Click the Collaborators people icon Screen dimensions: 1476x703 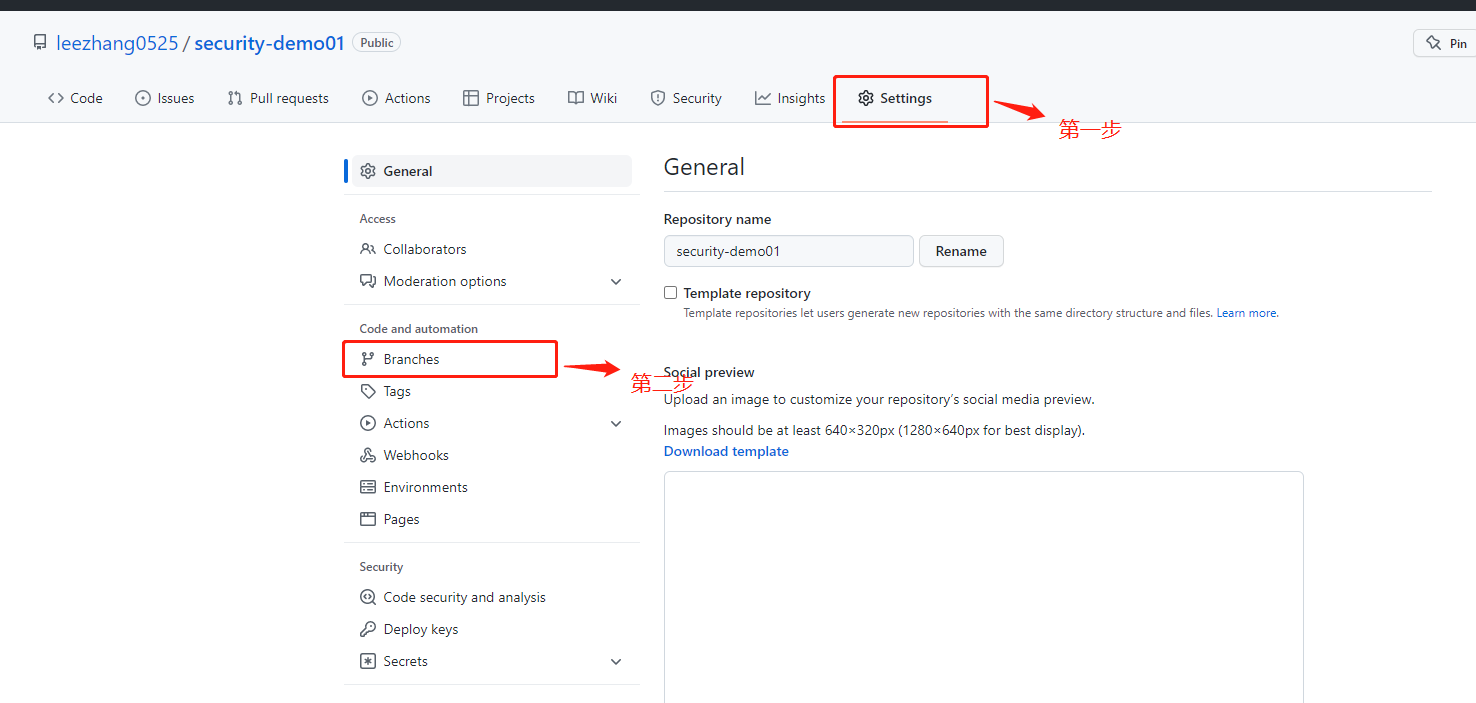[368, 249]
